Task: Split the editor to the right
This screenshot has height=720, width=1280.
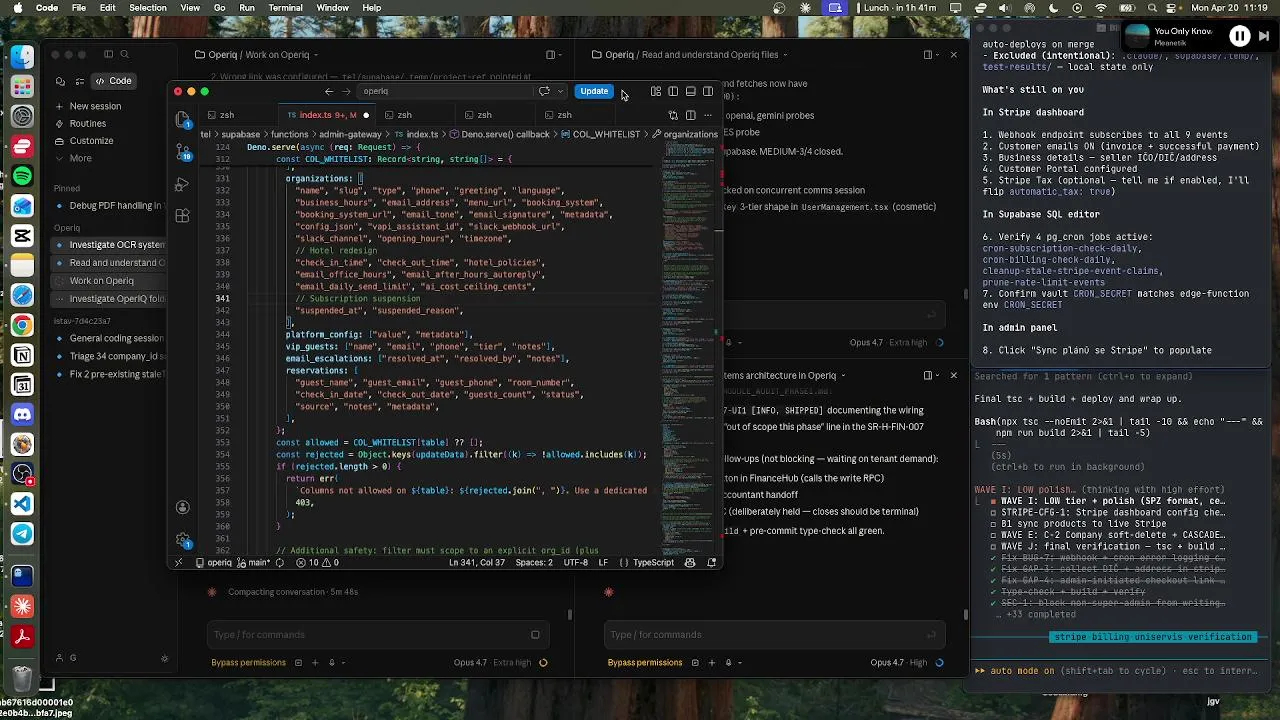Action: tap(690, 115)
